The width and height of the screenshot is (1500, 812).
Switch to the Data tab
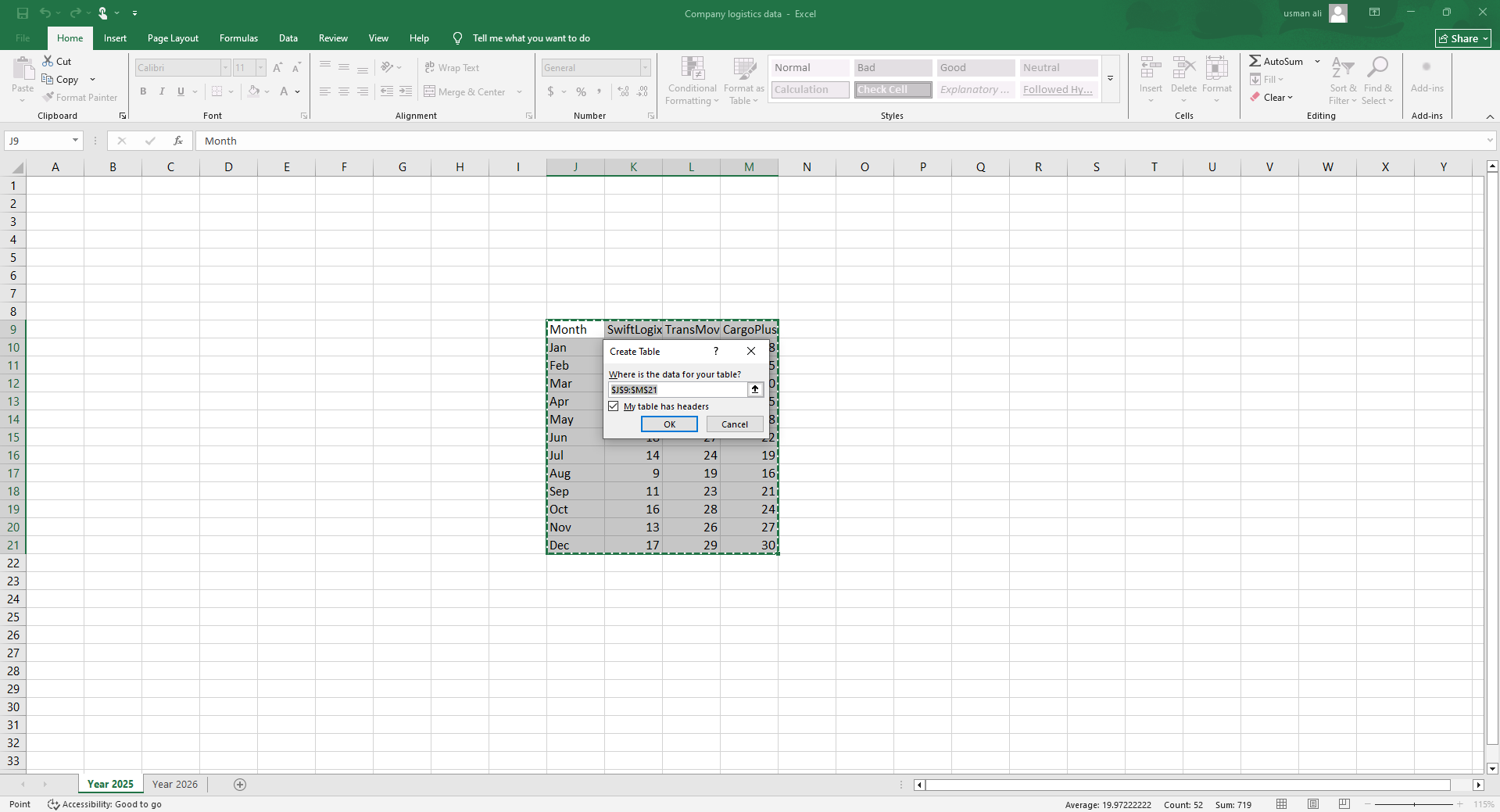coord(288,38)
